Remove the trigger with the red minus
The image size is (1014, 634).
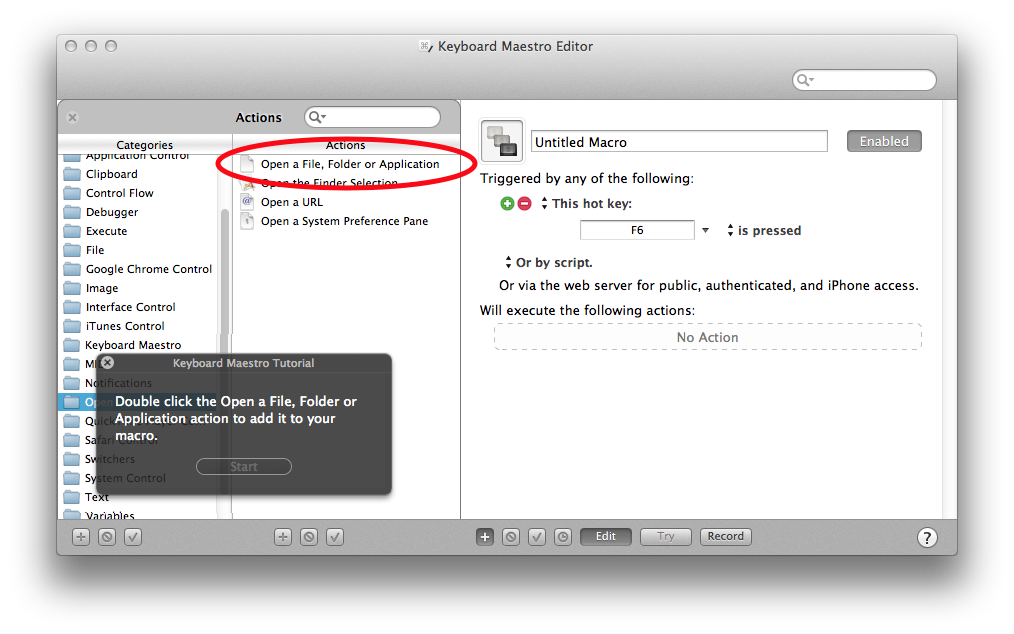pos(524,204)
